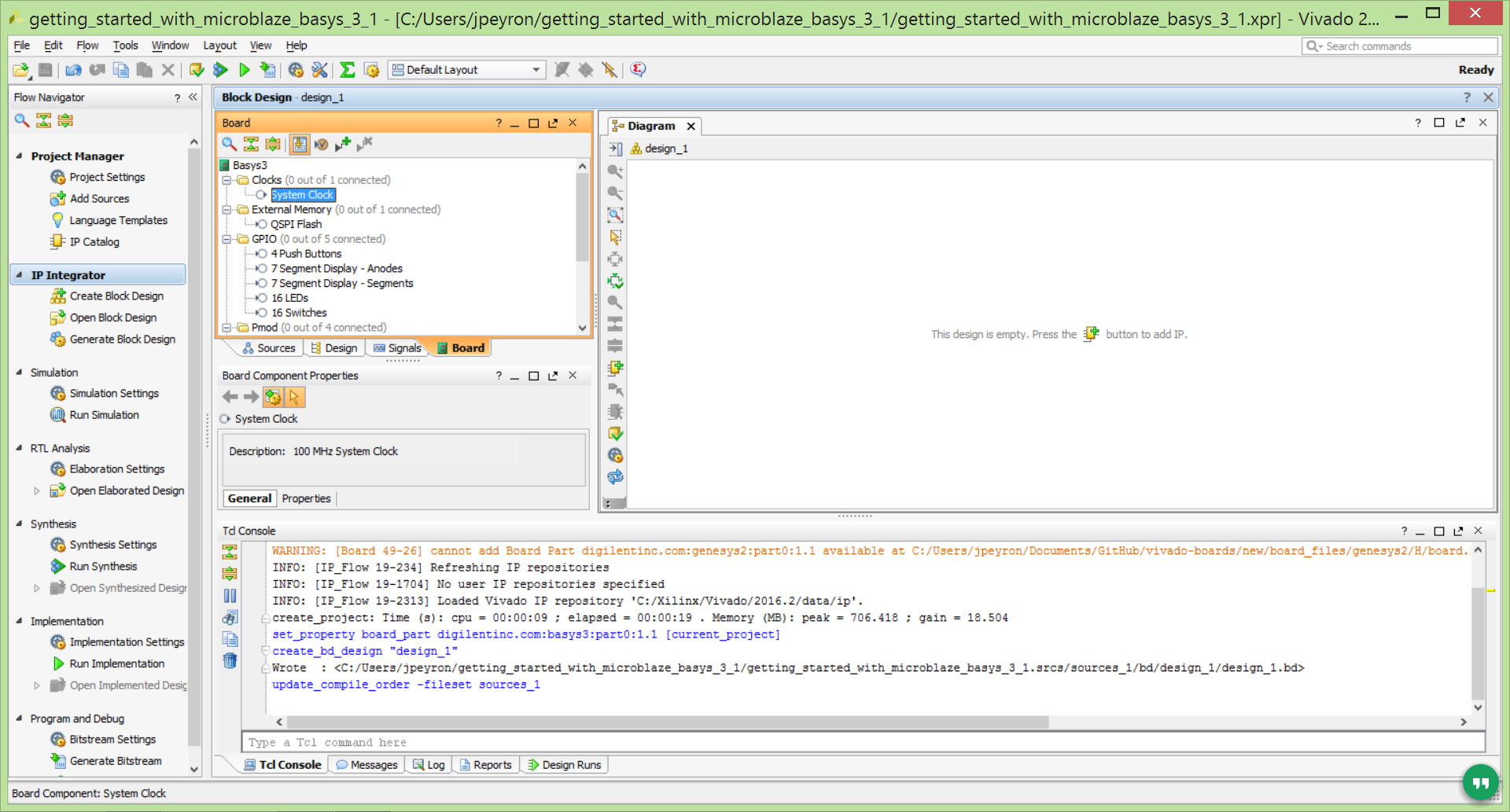Click the search icon in Flow Navigator

[x=22, y=120]
